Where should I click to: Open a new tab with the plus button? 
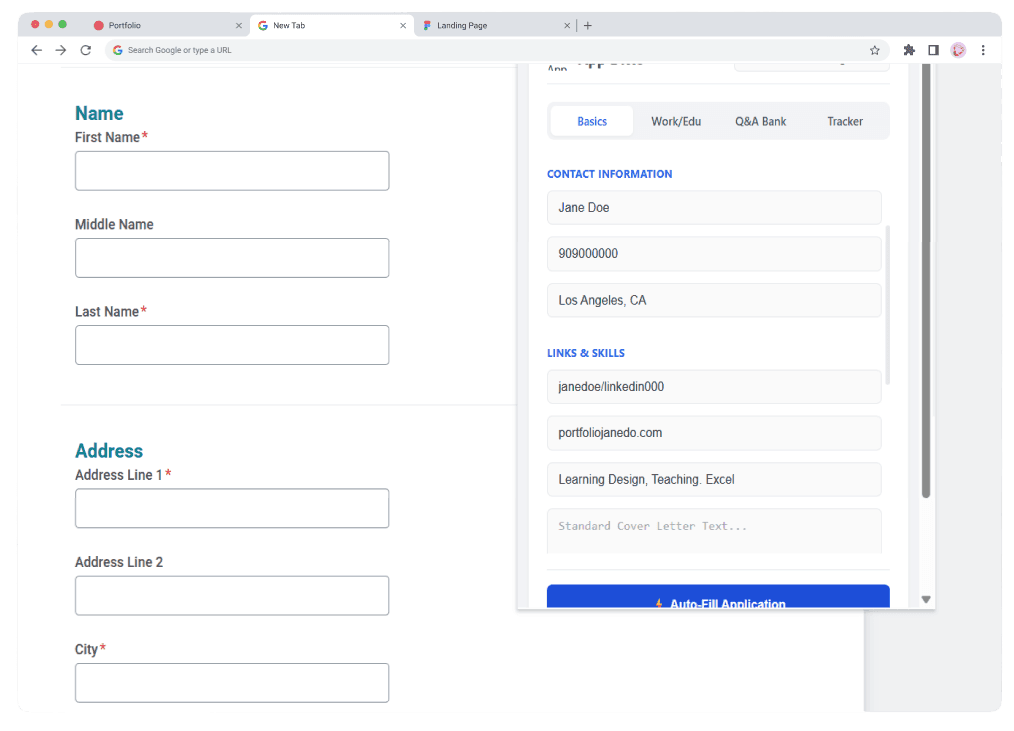pos(588,25)
